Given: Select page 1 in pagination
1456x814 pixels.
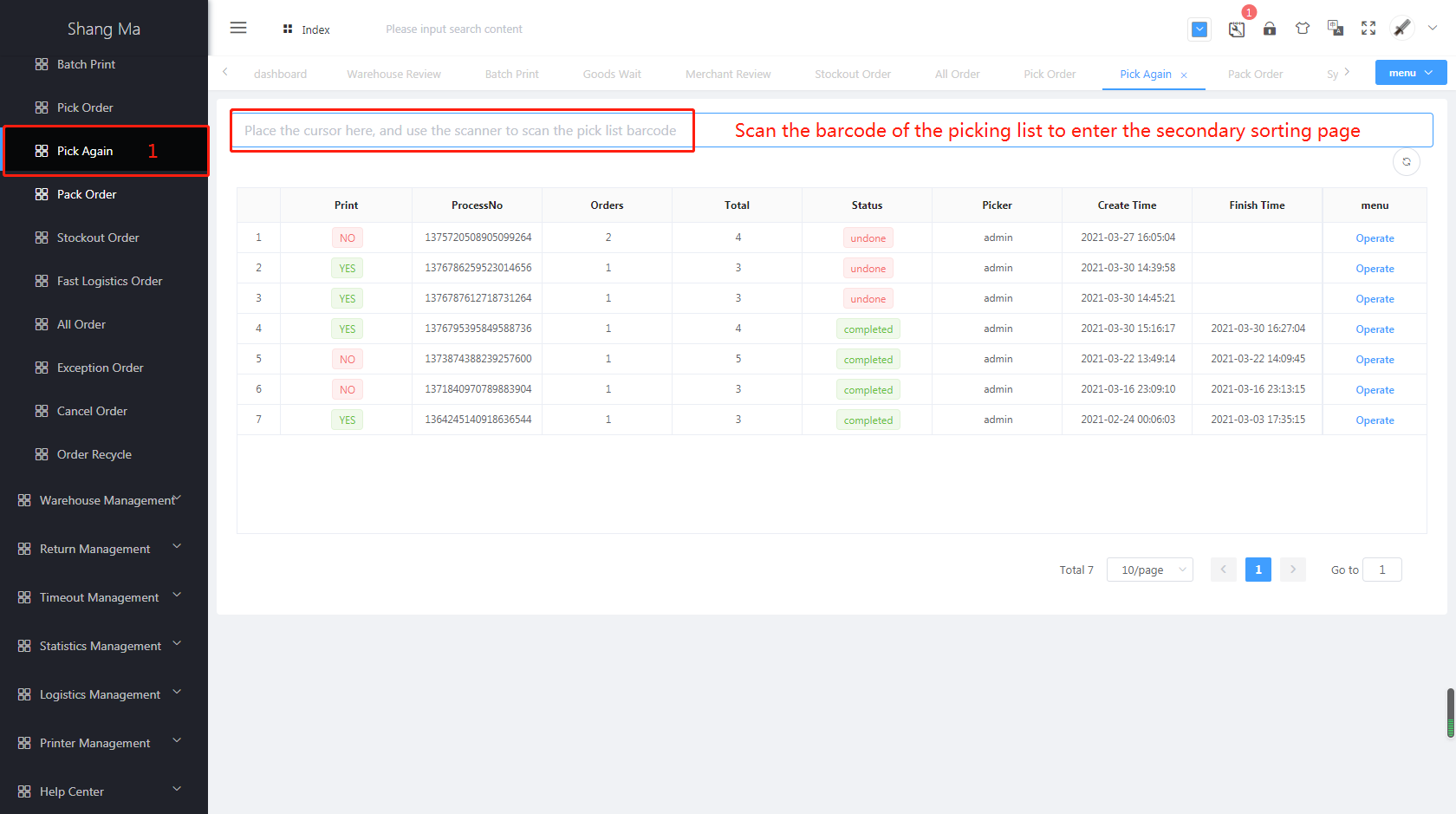Looking at the screenshot, I should click(1258, 570).
